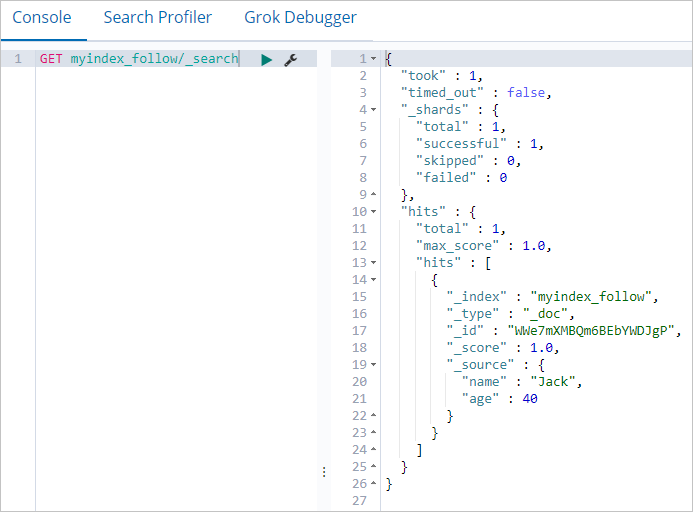
Task: Switch to Grok Debugger tab
Action: pyautogui.click(x=301, y=18)
